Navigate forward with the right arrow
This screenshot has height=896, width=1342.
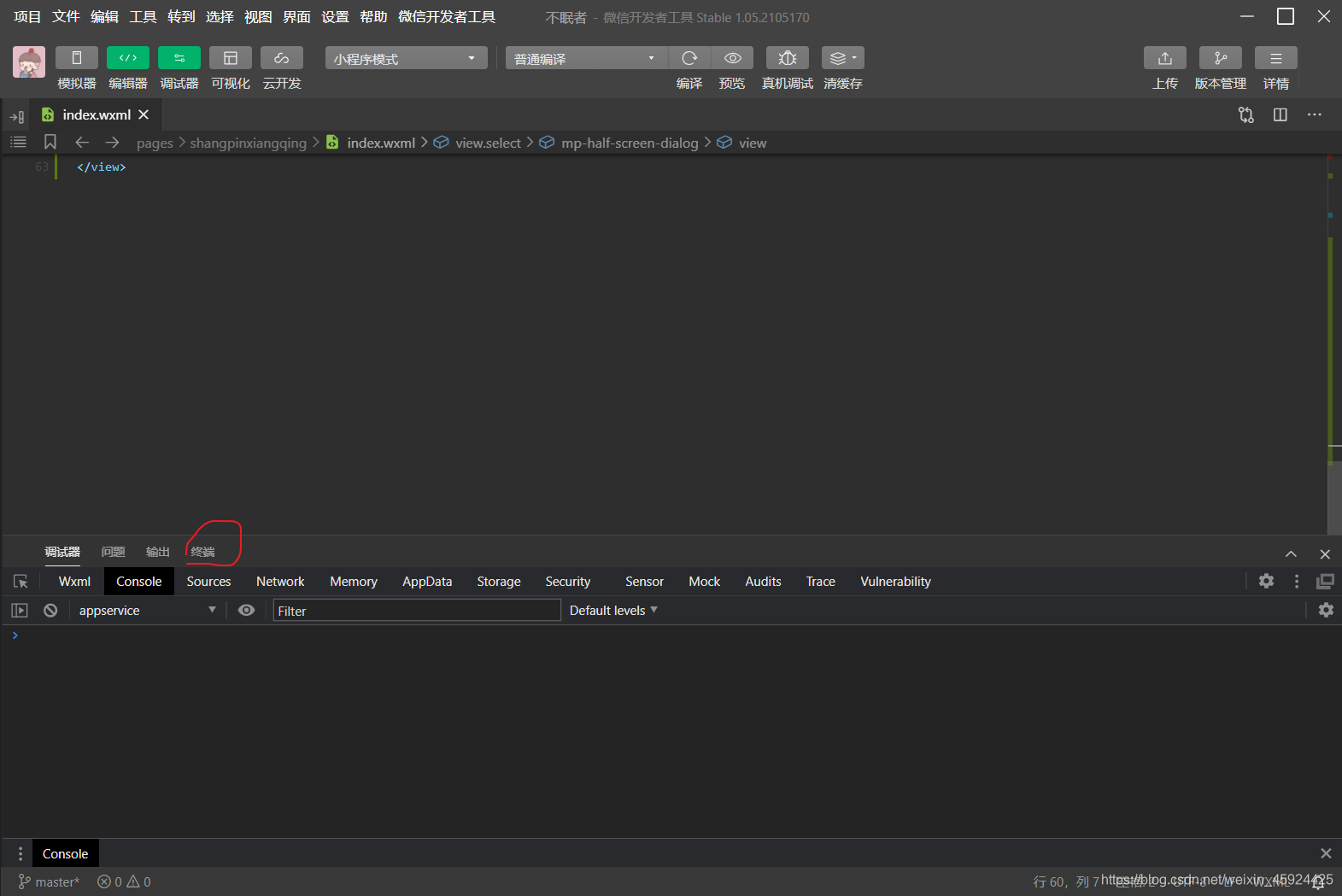point(112,142)
